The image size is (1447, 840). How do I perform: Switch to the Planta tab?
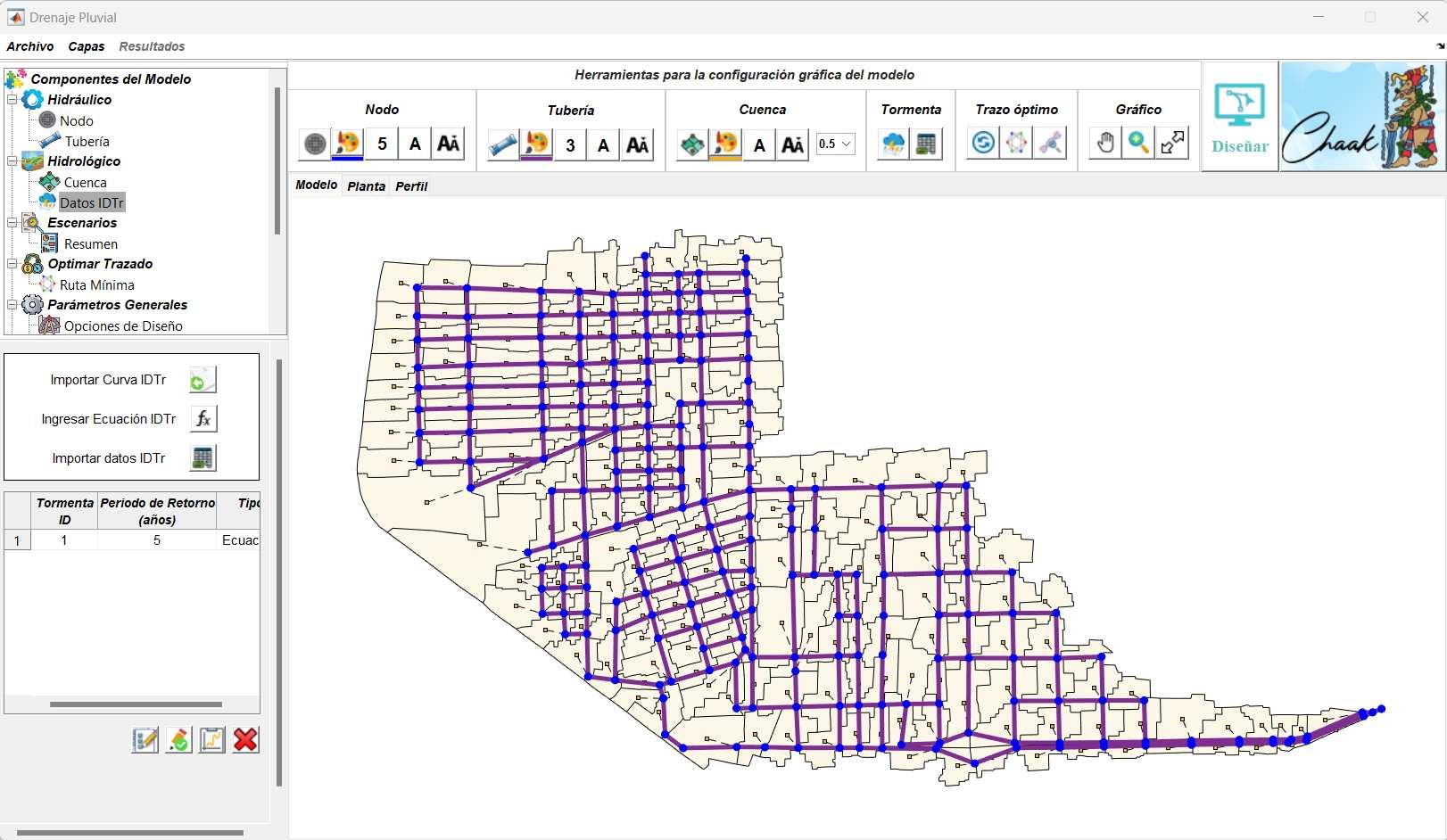pos(366,185)
